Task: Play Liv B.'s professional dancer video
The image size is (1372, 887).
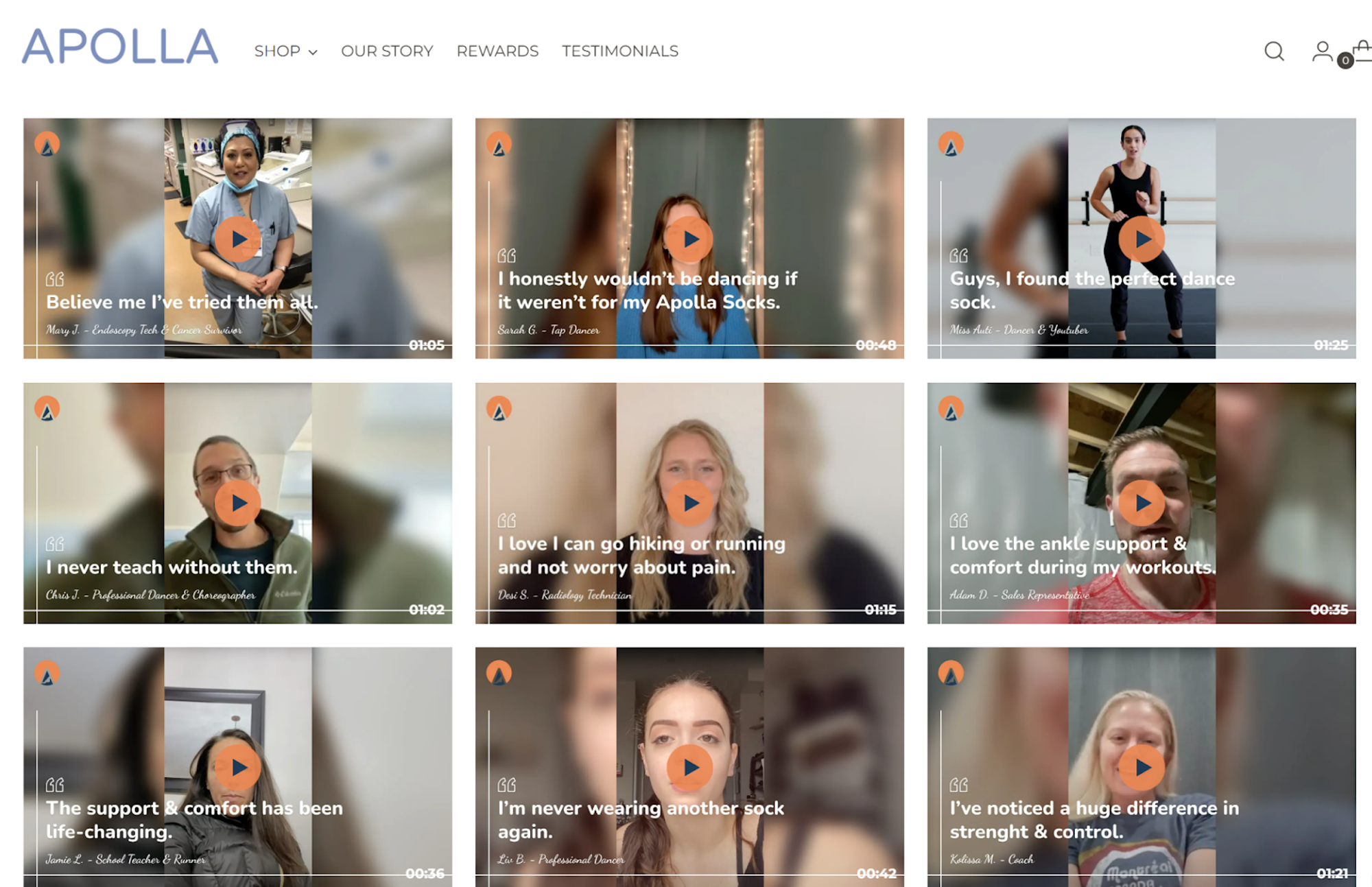Action: pos(689,767)
